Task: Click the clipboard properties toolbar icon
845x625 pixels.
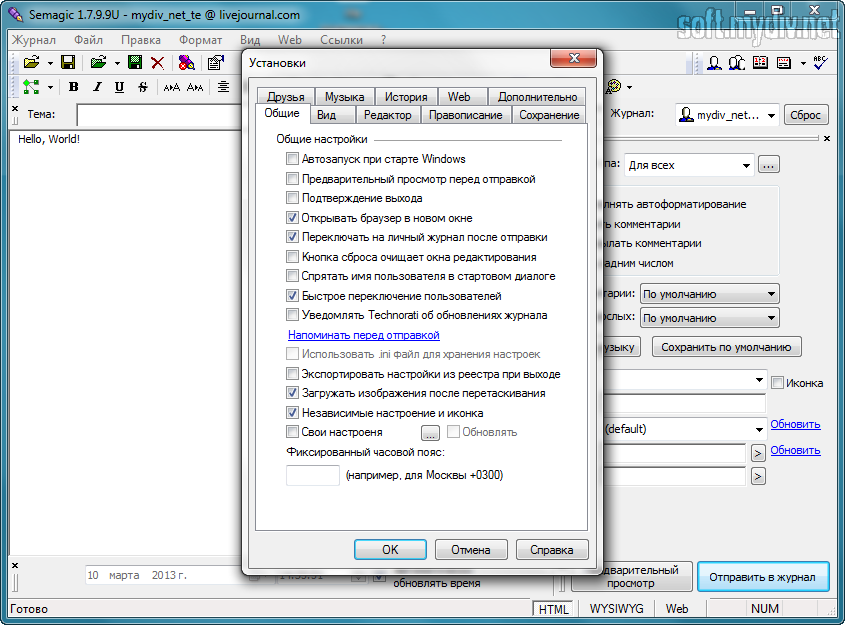Action: 216,62
